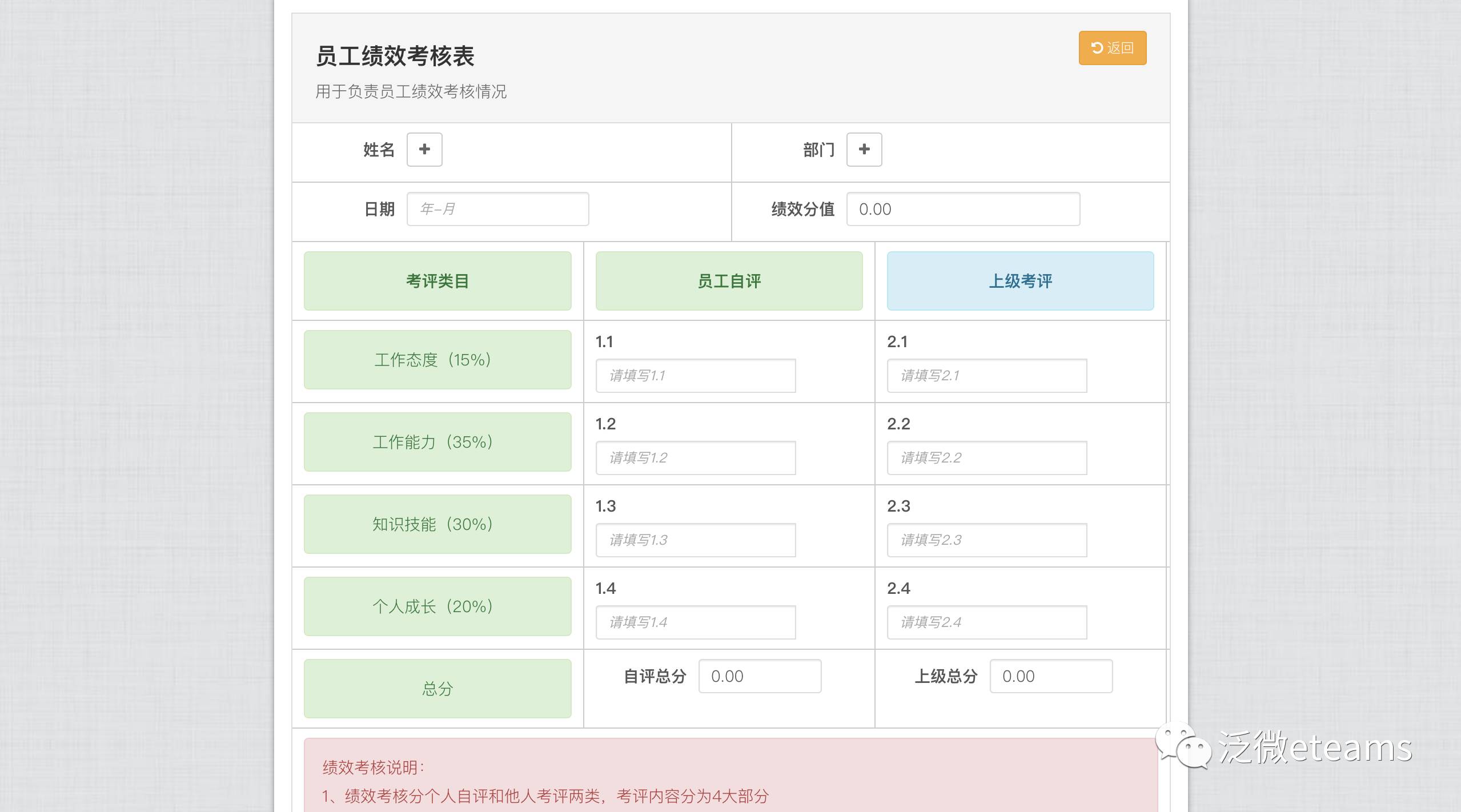
Task: Click the 自评总分 total field
Action: click(759, 676)
